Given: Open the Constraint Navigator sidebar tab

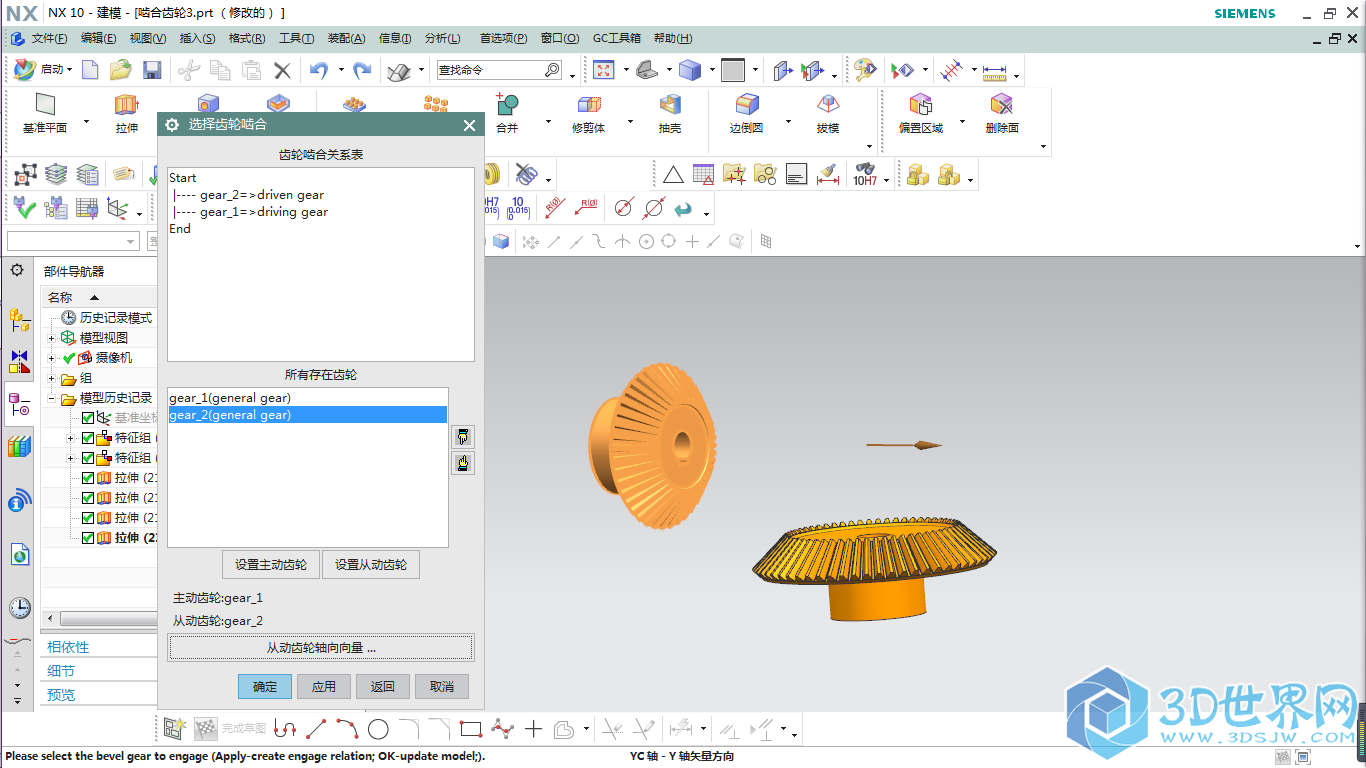Looking at the screenshot, I should point(19,361).
